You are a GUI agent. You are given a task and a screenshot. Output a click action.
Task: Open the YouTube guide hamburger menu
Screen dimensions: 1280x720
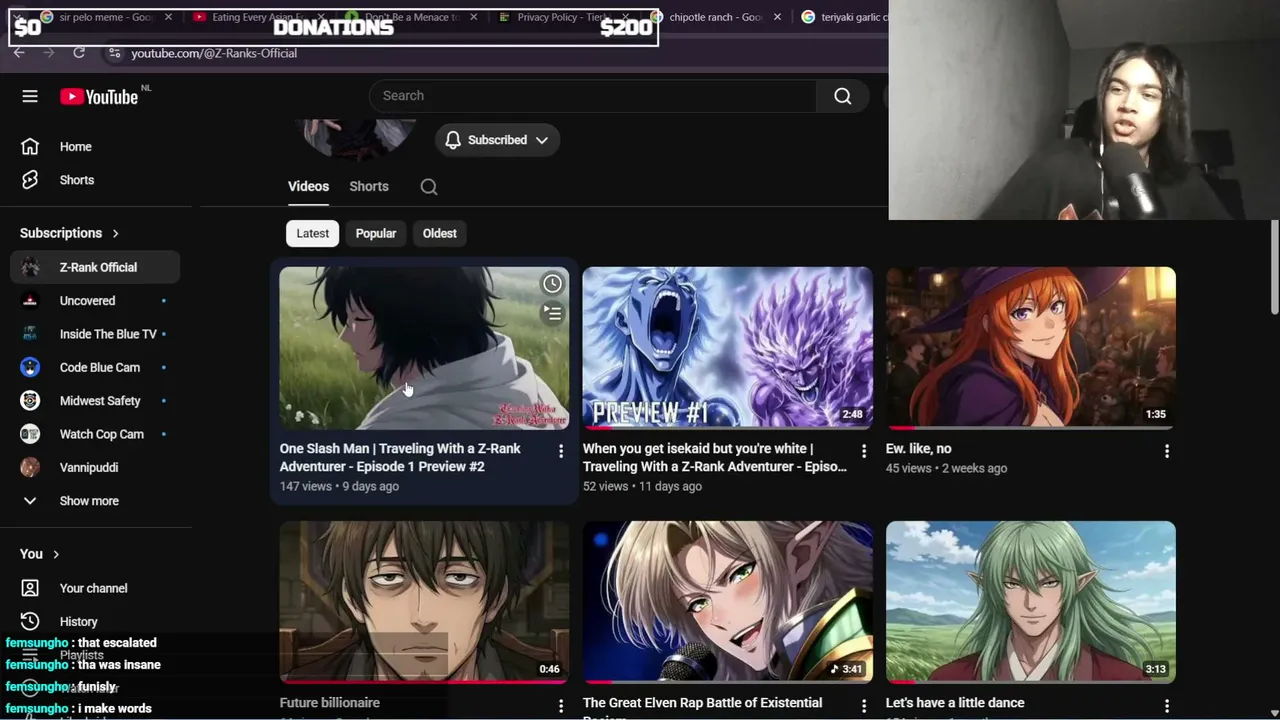(30, 96)
